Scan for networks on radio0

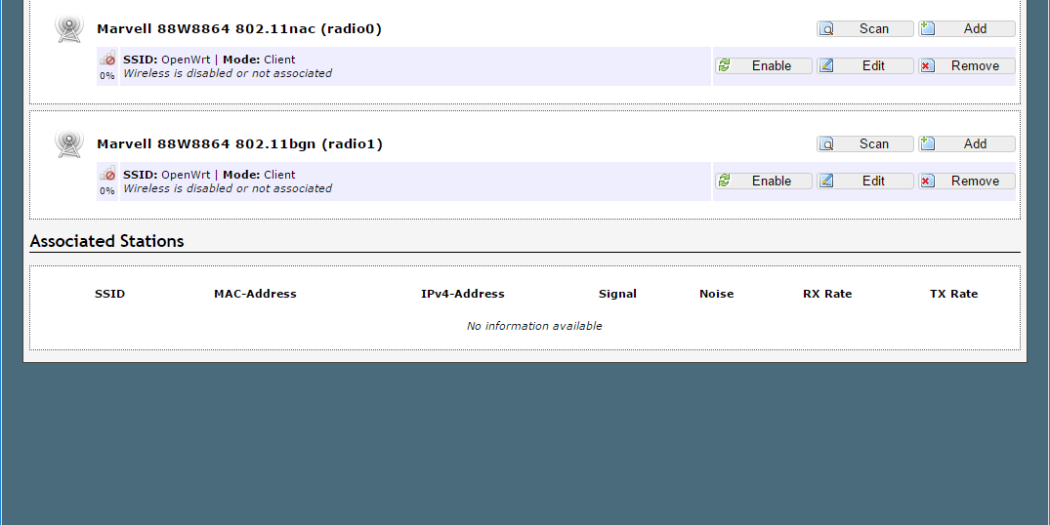tap(865, 29)
